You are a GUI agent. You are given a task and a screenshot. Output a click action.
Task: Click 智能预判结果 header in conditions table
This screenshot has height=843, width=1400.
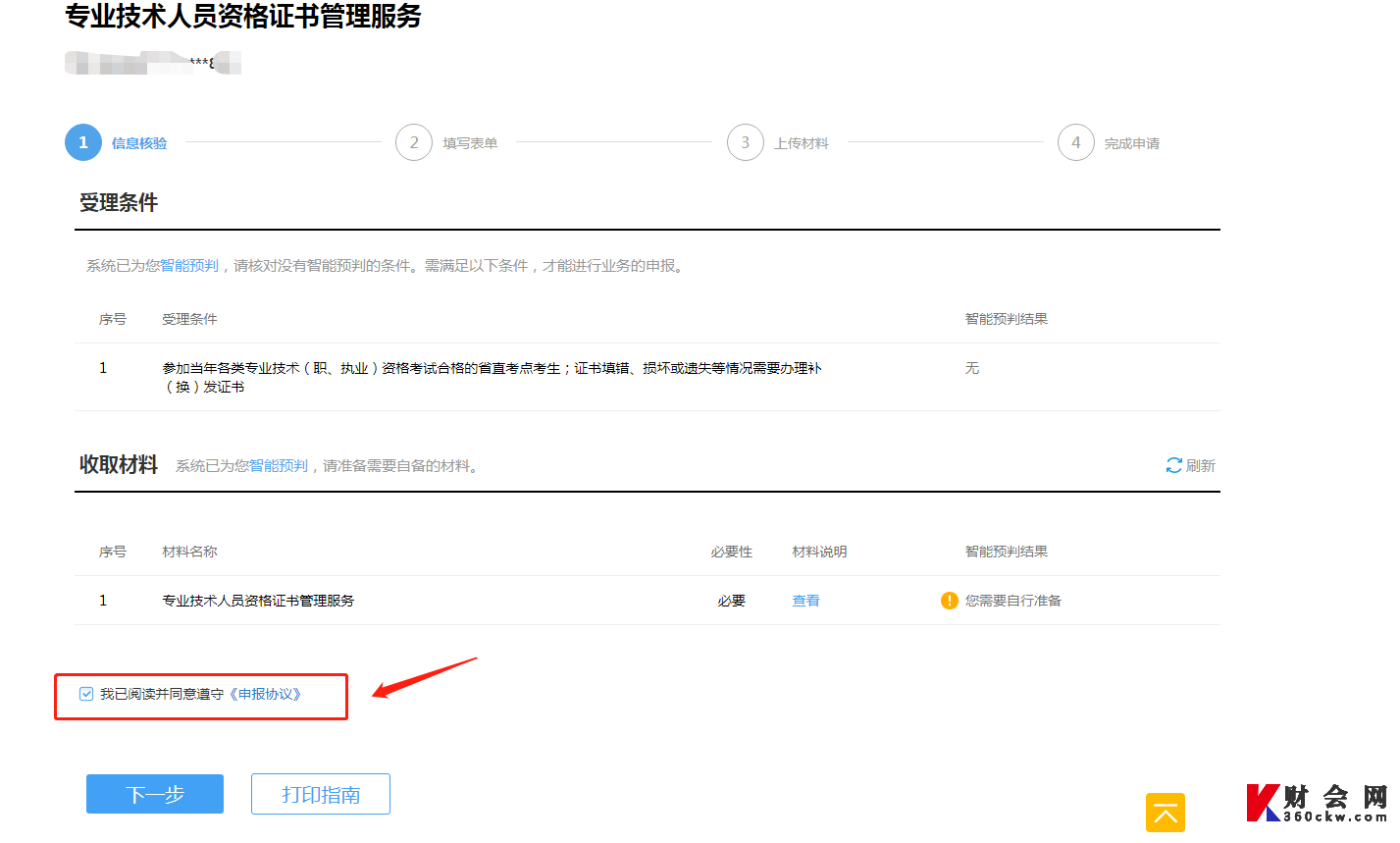1007,319
